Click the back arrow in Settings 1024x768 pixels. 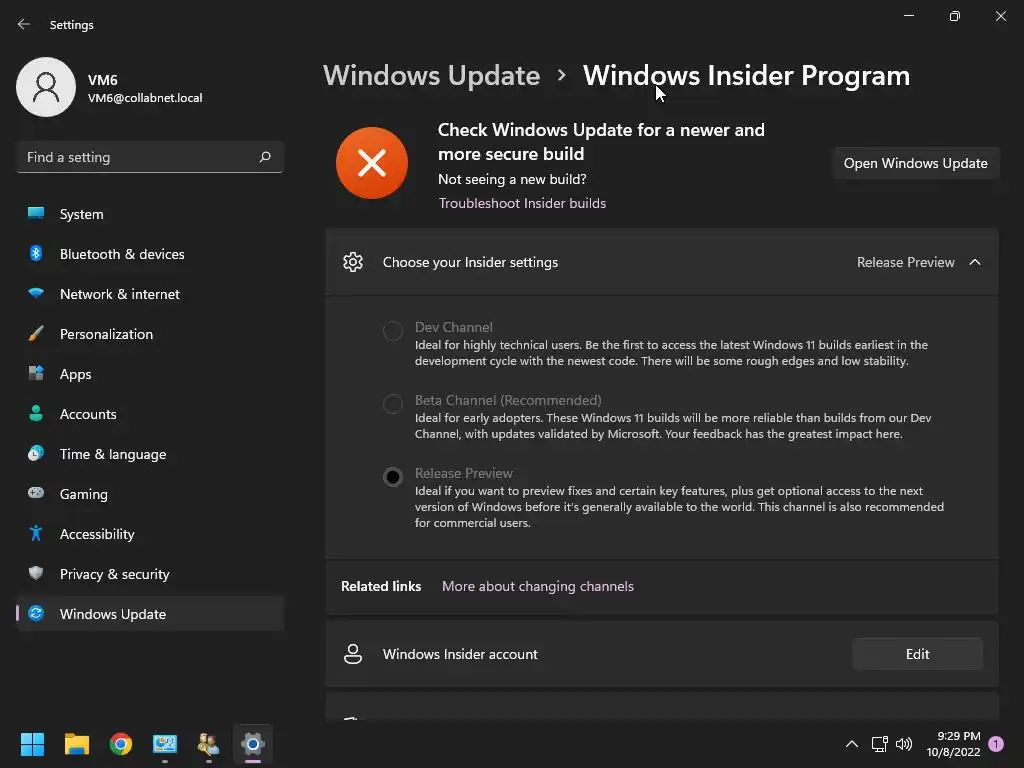pos(24,24)
